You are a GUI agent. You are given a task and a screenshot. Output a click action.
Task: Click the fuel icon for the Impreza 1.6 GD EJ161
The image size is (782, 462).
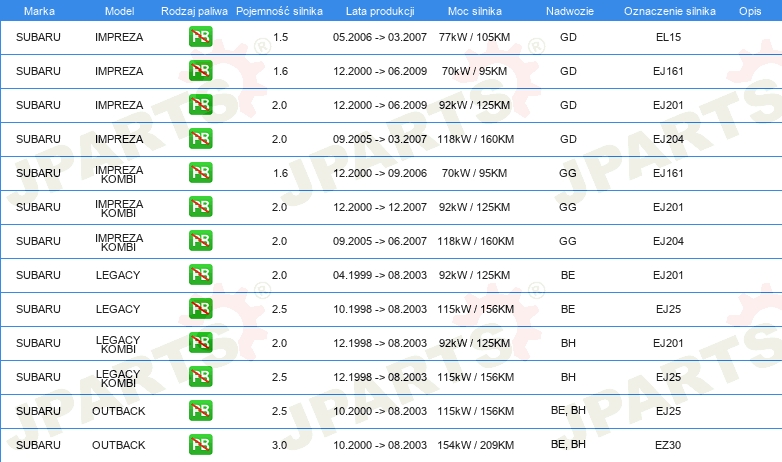coord(200,70)
